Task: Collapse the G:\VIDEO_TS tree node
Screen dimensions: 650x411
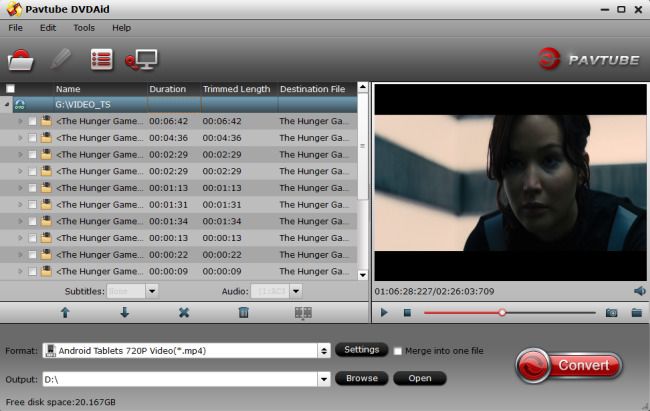Action: [x=8, y=104]
